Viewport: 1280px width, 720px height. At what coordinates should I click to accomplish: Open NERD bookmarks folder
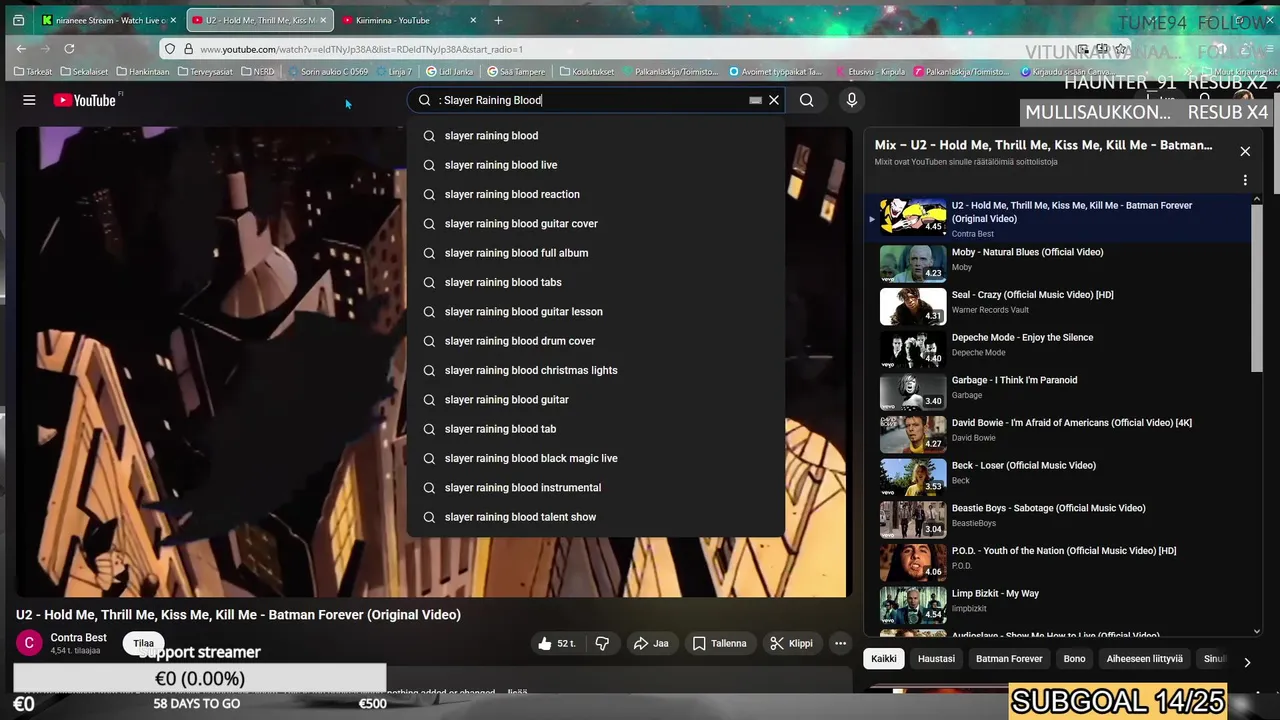click(x=258, y=71)
